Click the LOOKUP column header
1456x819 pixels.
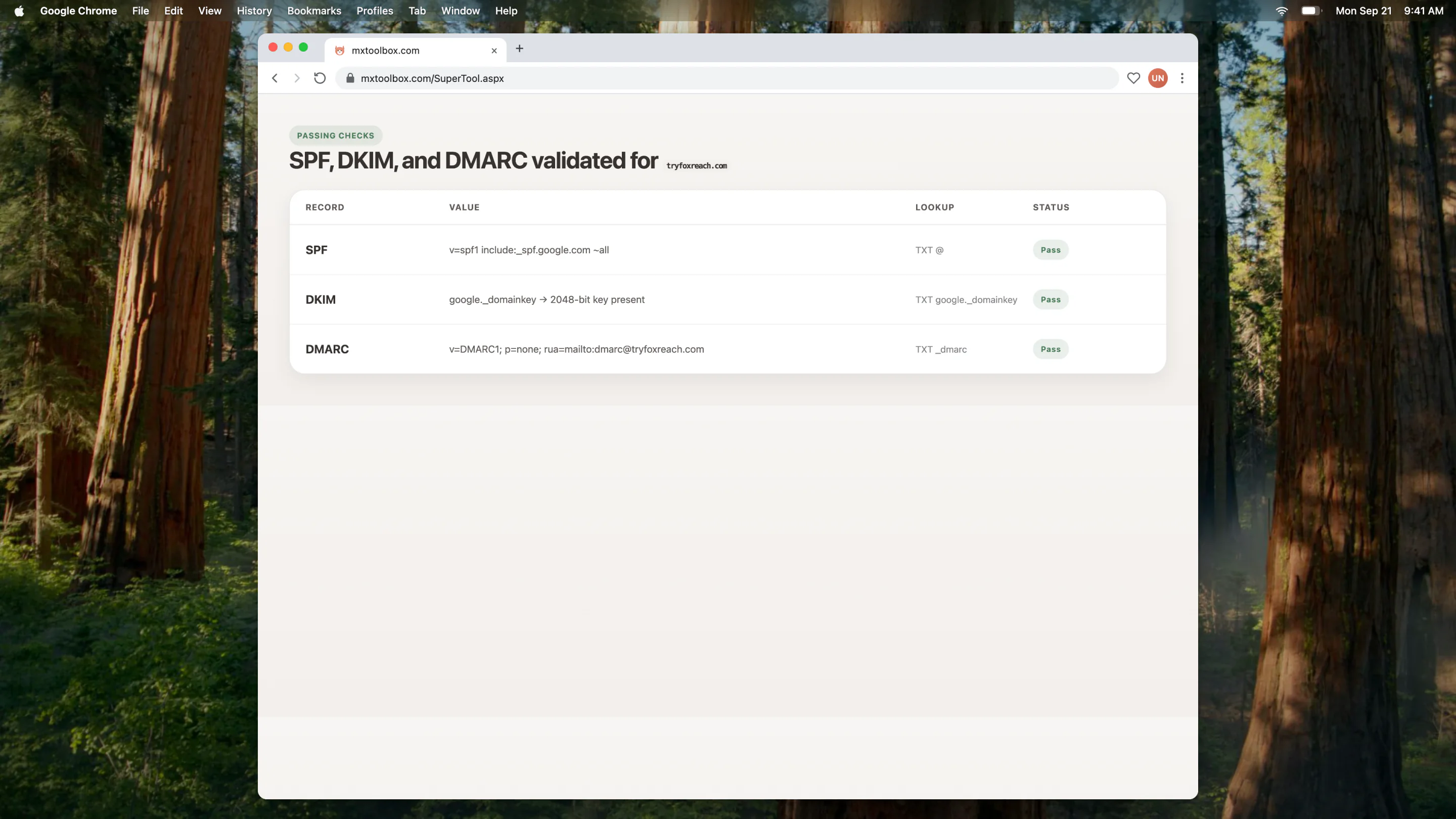tap(935, 207)
